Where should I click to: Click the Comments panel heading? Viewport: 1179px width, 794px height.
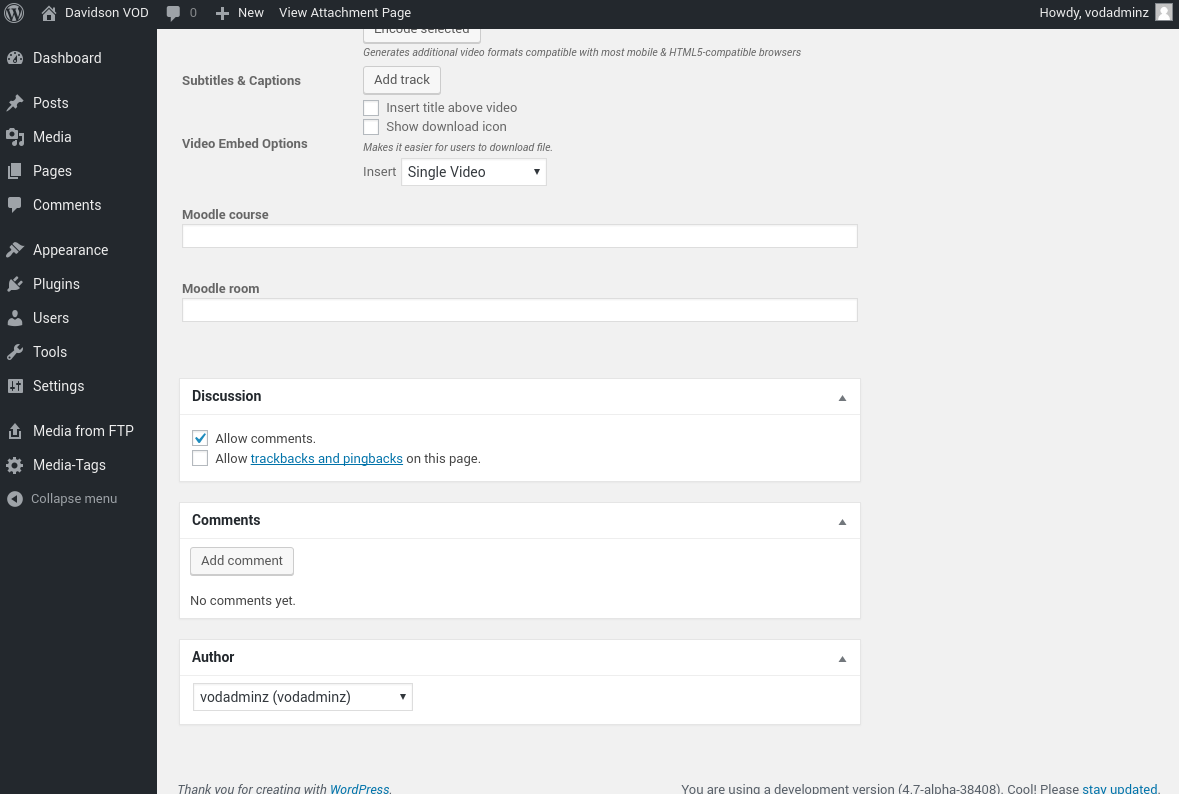226,520
